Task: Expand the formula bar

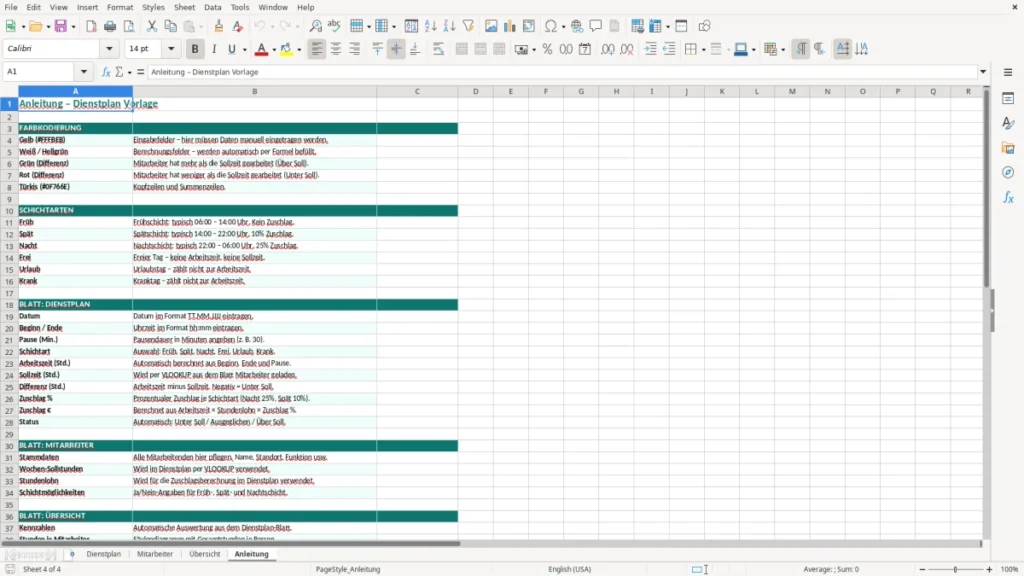Action: [983, 72]
